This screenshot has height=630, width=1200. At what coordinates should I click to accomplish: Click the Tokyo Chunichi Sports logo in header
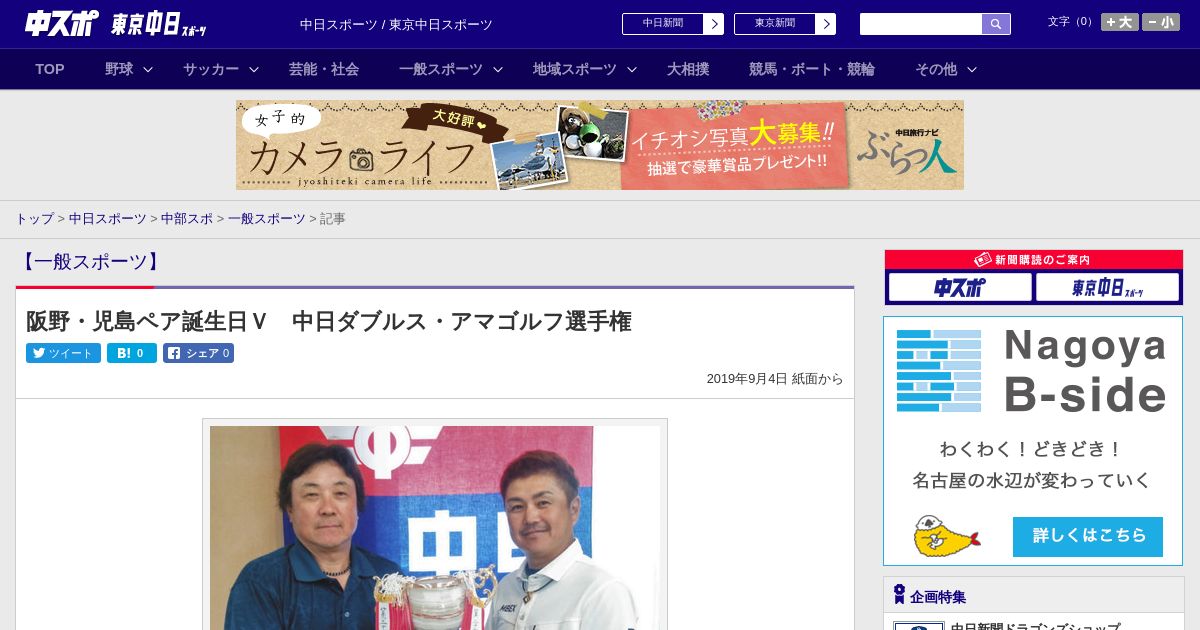[x=159, y=24]
